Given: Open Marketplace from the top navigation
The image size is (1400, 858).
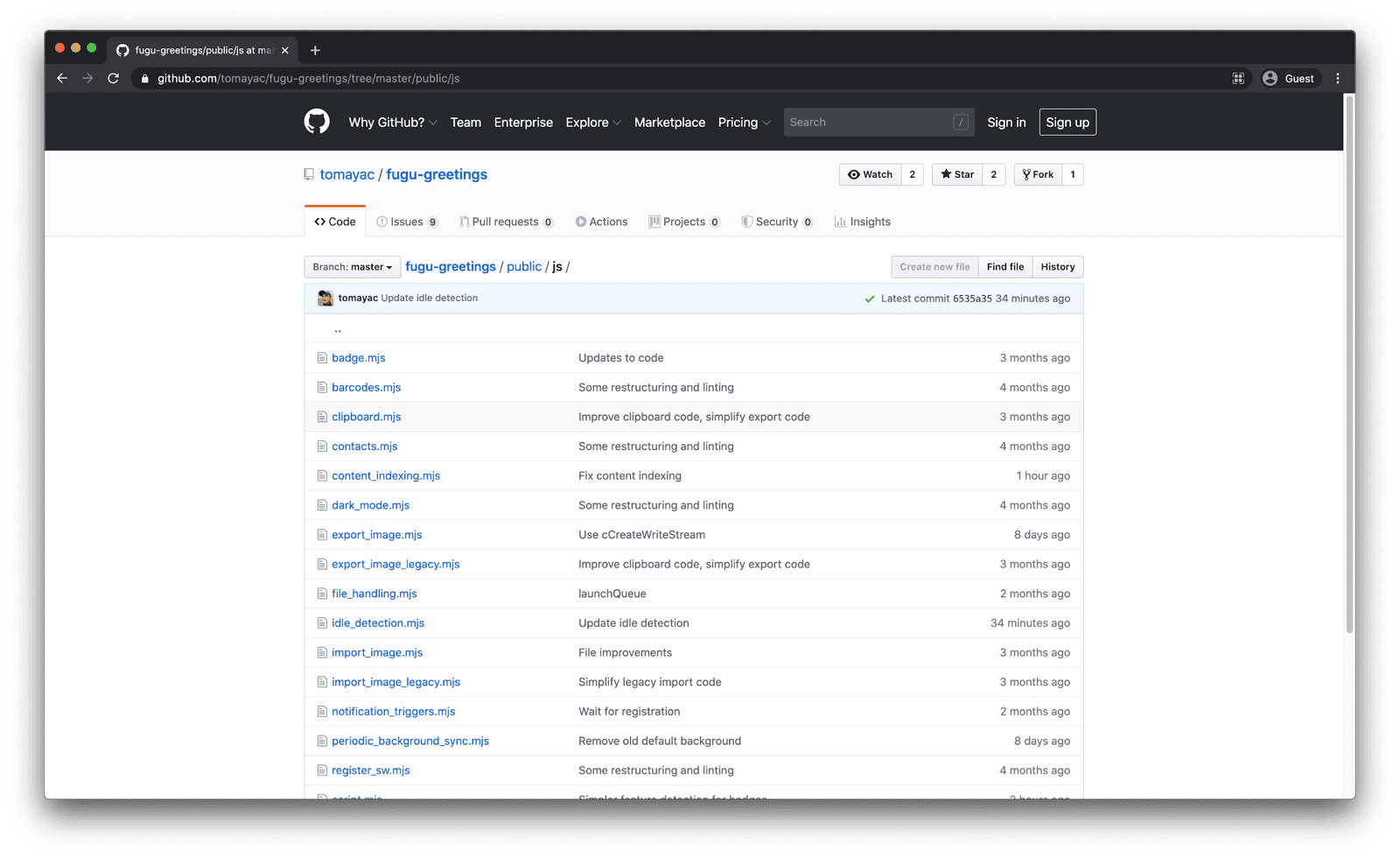Looking at the screenshot, I should [x=669, y=122].
